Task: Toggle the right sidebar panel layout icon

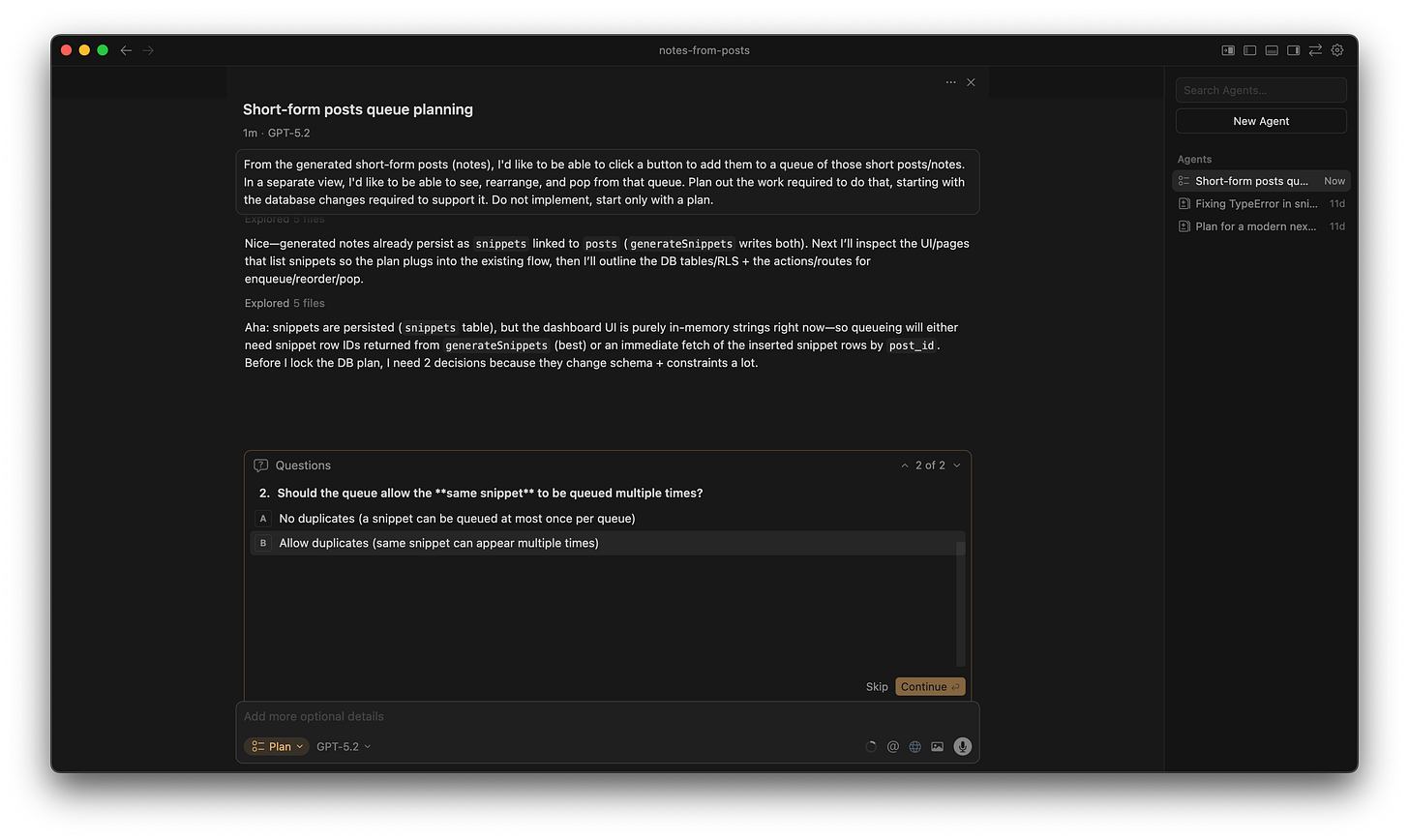Action: [x=1293, y=49]
